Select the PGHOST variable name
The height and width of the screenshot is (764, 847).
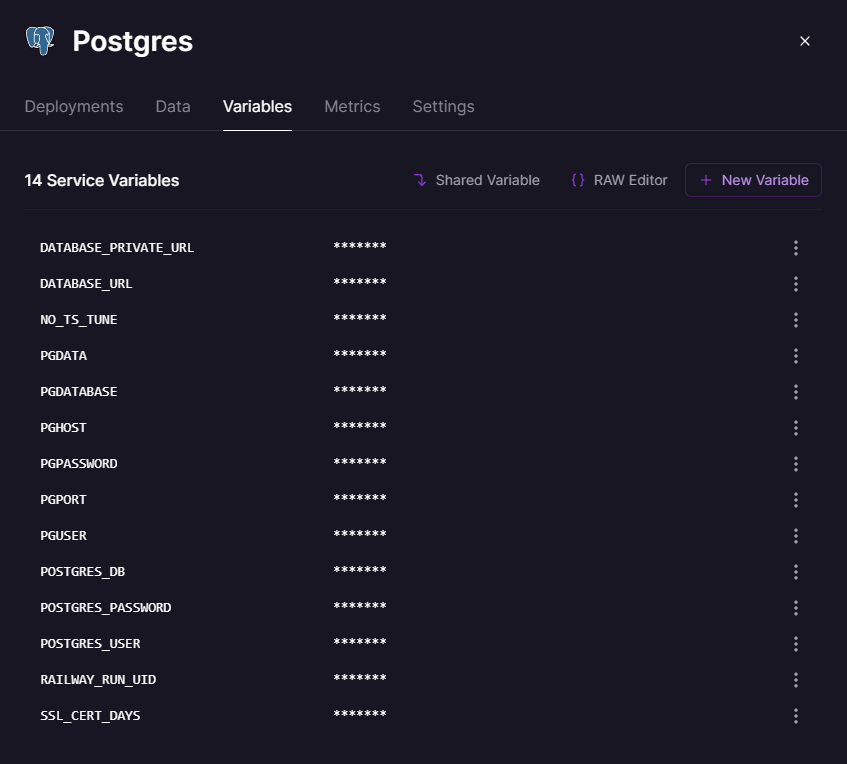[x=63, y=427]
